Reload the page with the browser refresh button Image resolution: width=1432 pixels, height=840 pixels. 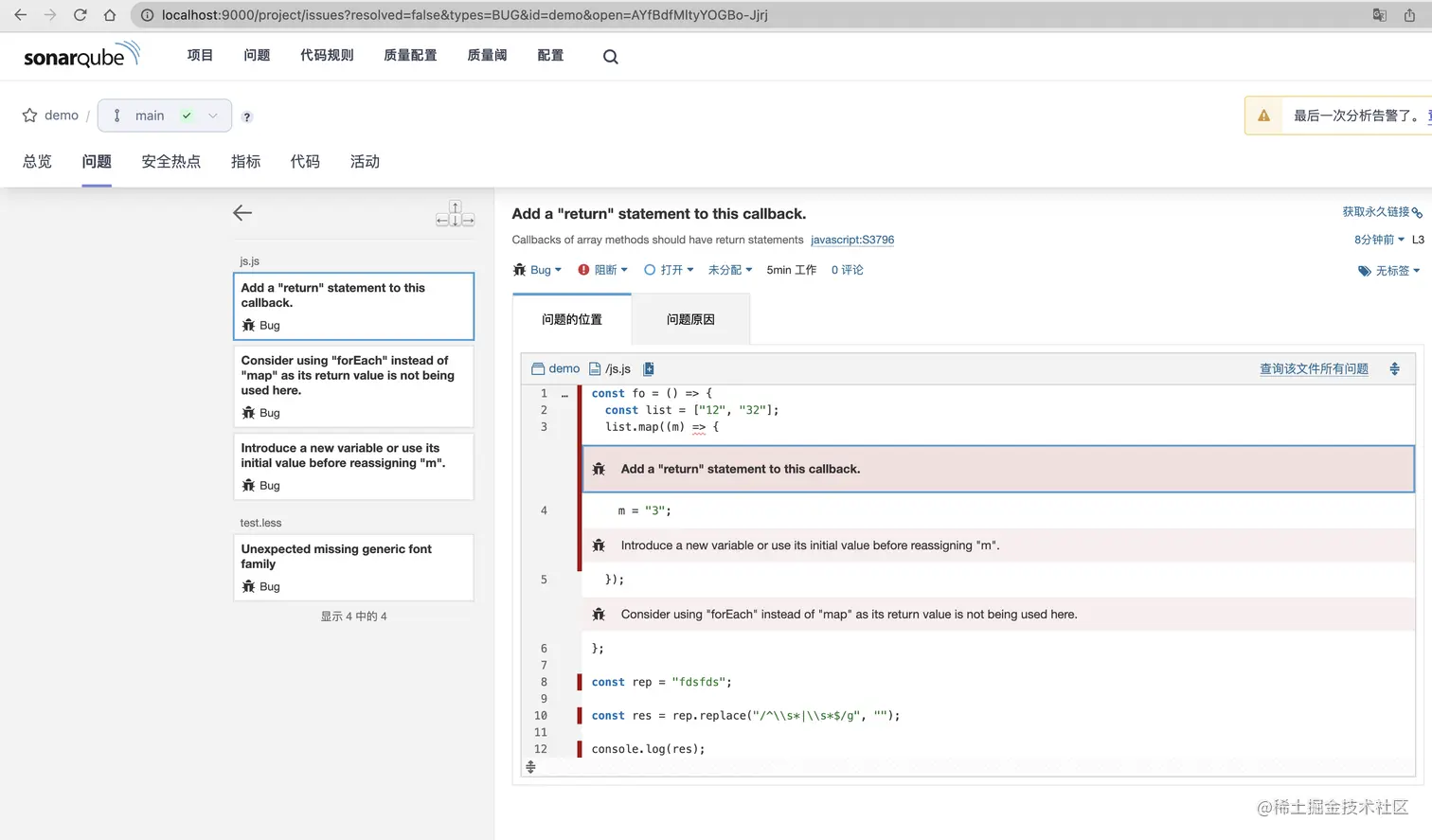point(80,15)
